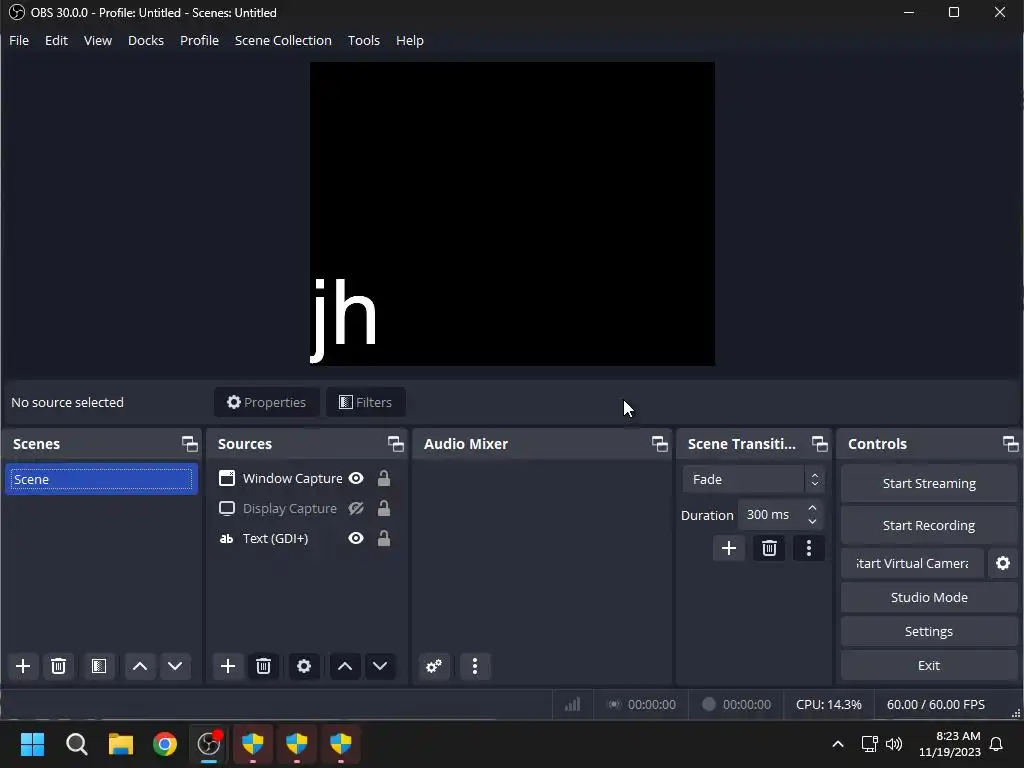1024x768 pixels.
Task: Open the Scene Collection menu
Action: 283,40
